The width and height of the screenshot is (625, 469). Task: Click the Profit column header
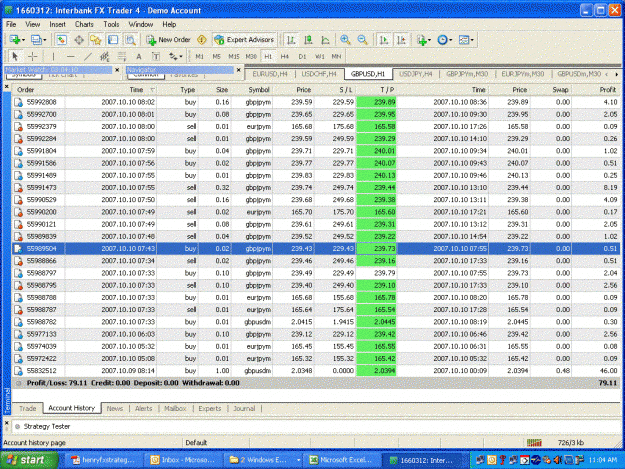607,90
